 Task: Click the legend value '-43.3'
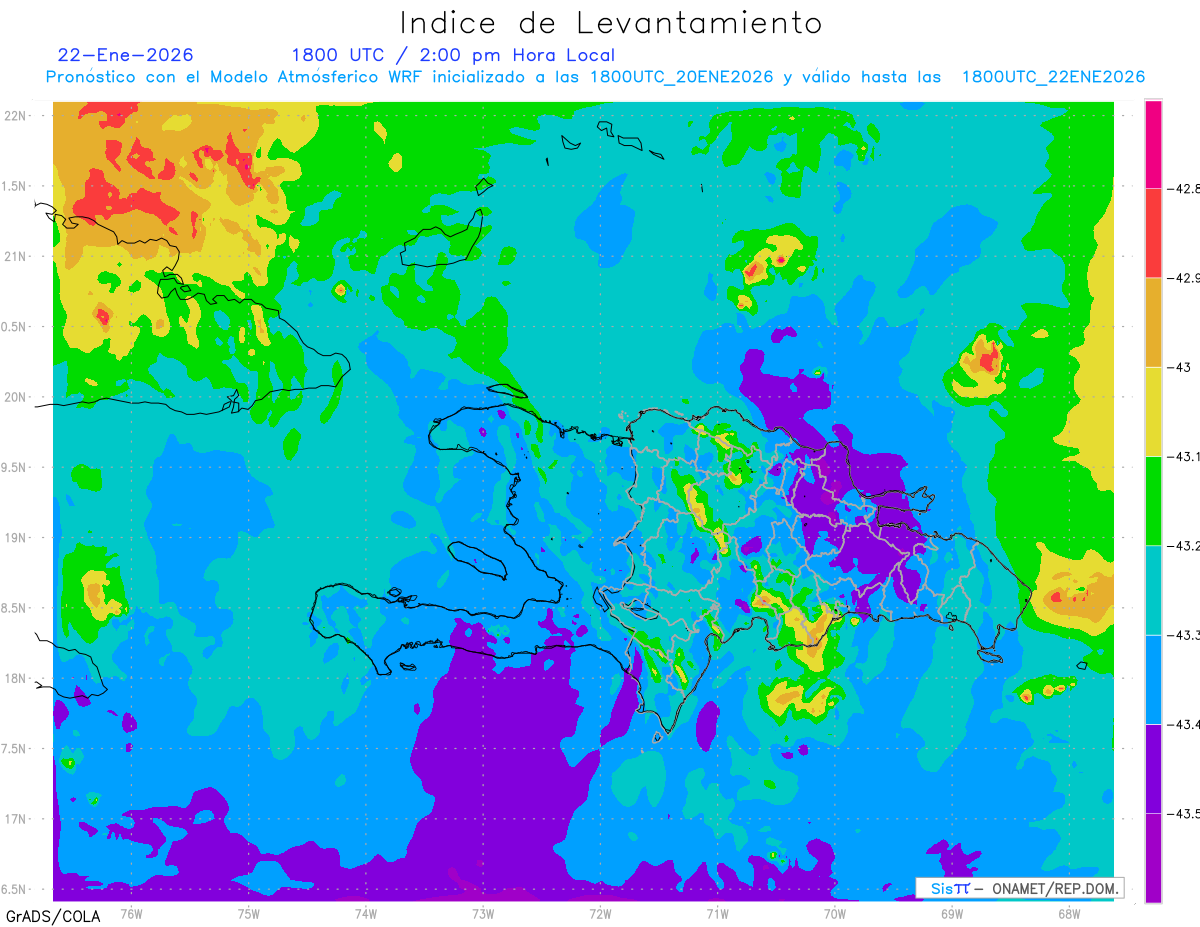click(1183, 635)
